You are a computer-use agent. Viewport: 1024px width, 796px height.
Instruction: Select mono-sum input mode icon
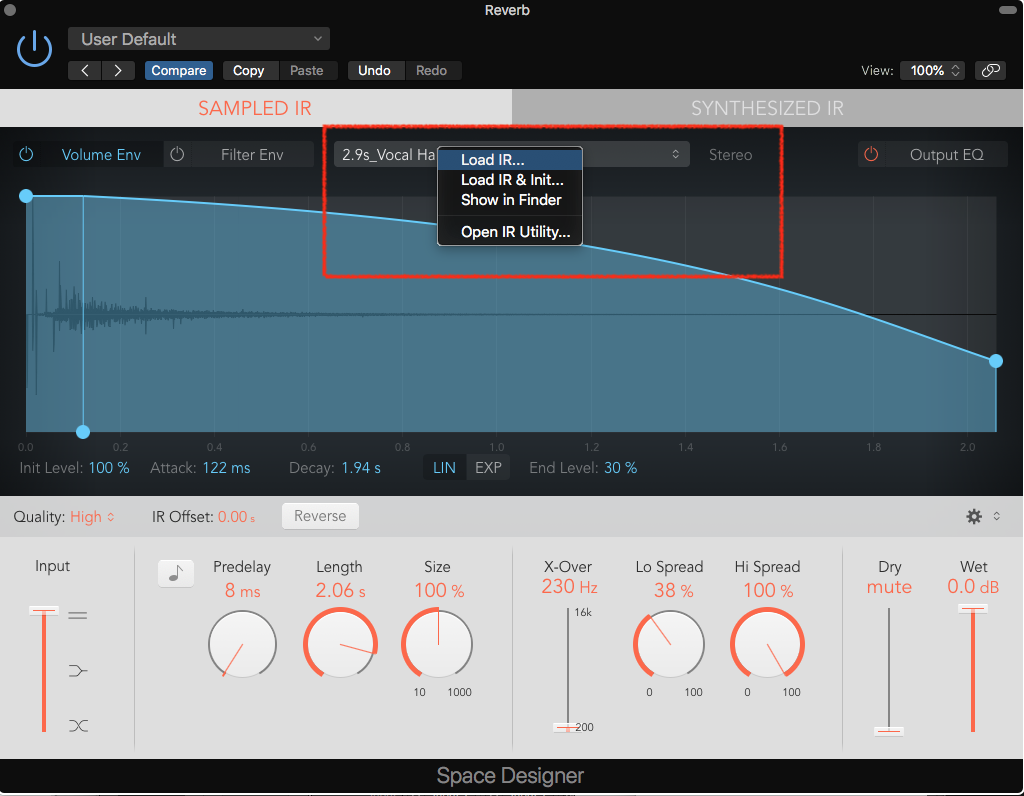click(78, 671)
